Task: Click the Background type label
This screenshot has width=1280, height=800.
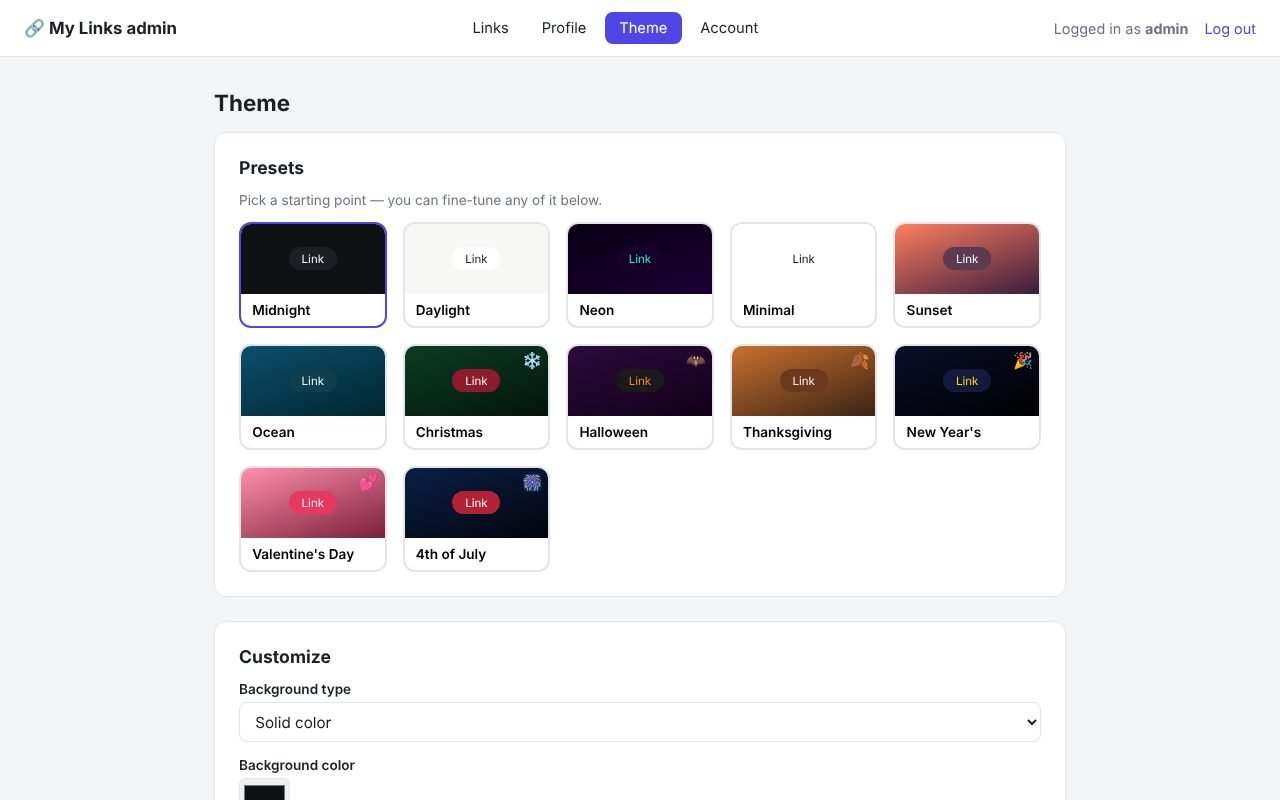Action: coord(295,689)
